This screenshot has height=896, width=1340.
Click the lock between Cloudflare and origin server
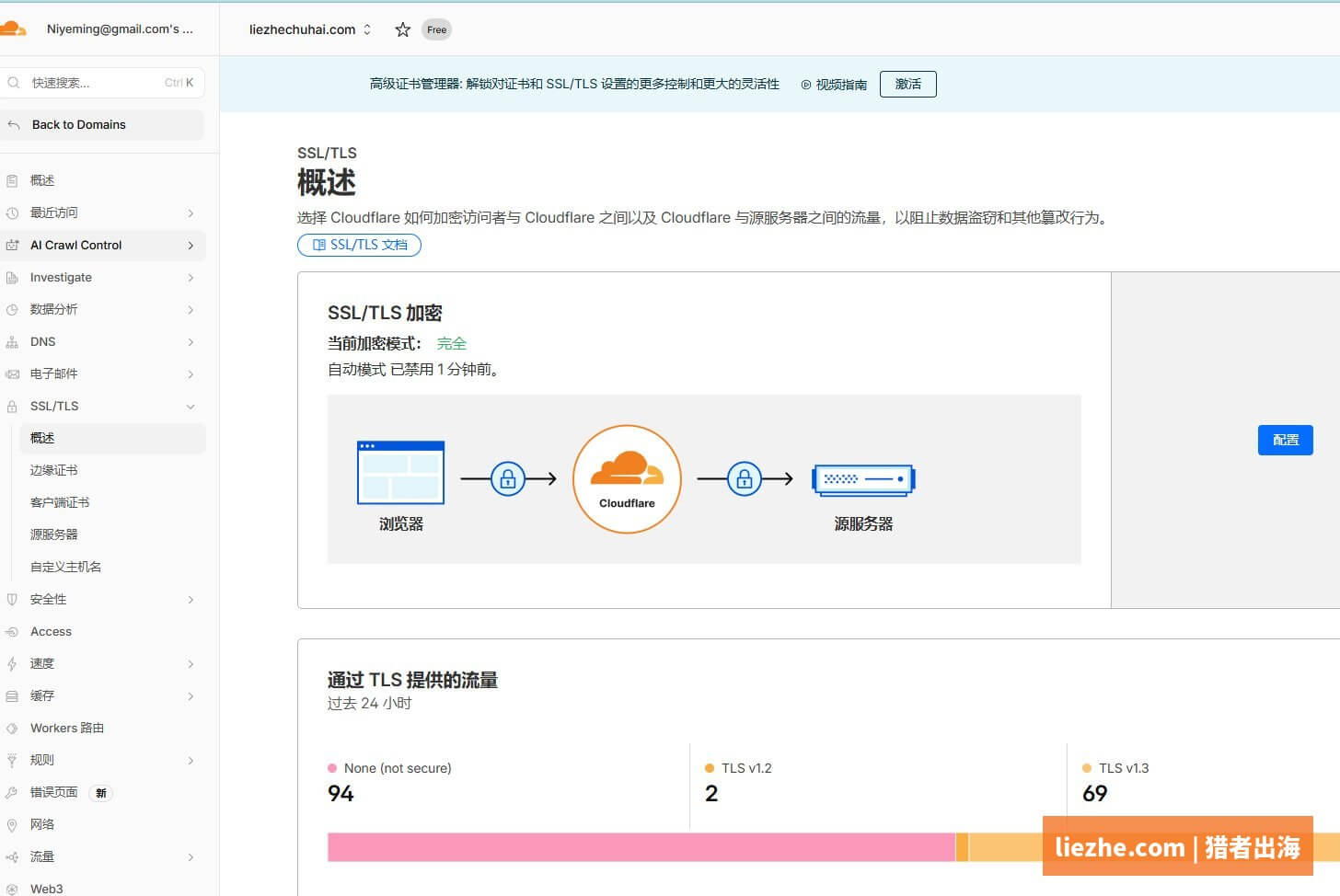pyautogui.click(x=745, y=478)
